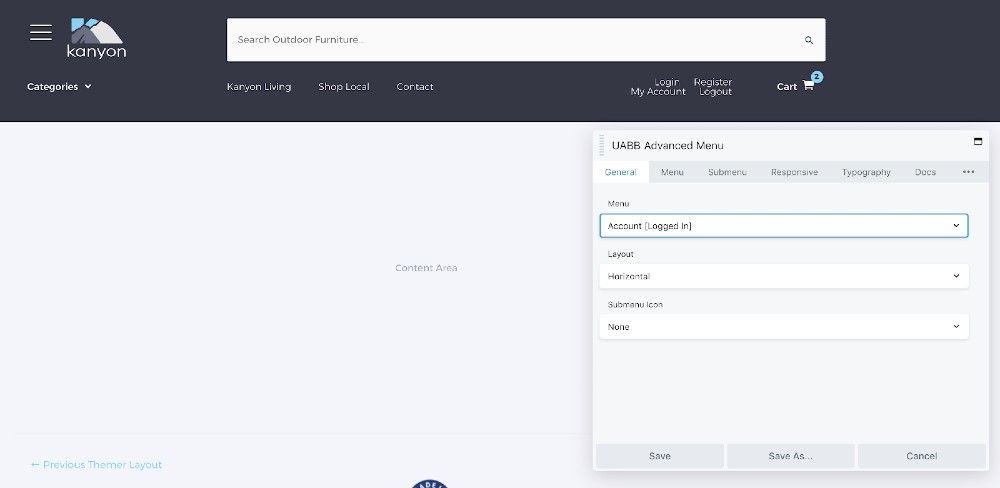The width and height of the screenshot is (1000, 488).
Task: Click the search magnifier icon
Action: [809, 41]
